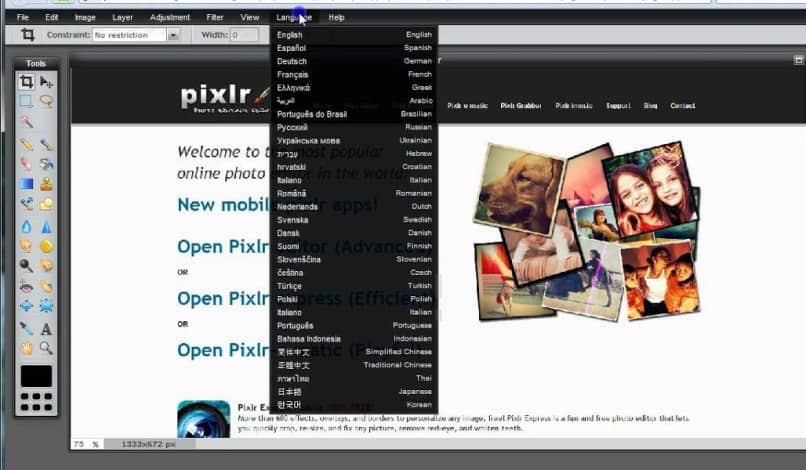Choose Simplified Chinese language

point(354,352)
